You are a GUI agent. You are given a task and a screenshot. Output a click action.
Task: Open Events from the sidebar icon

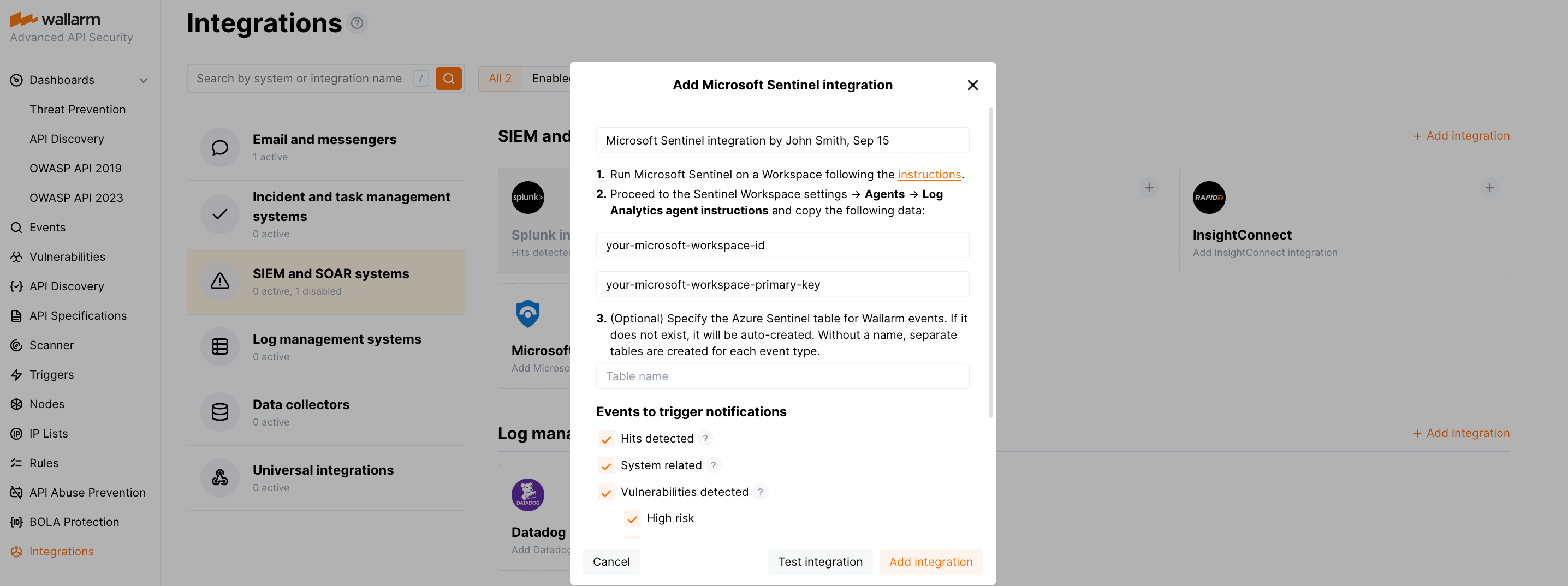tap(16, 227)
